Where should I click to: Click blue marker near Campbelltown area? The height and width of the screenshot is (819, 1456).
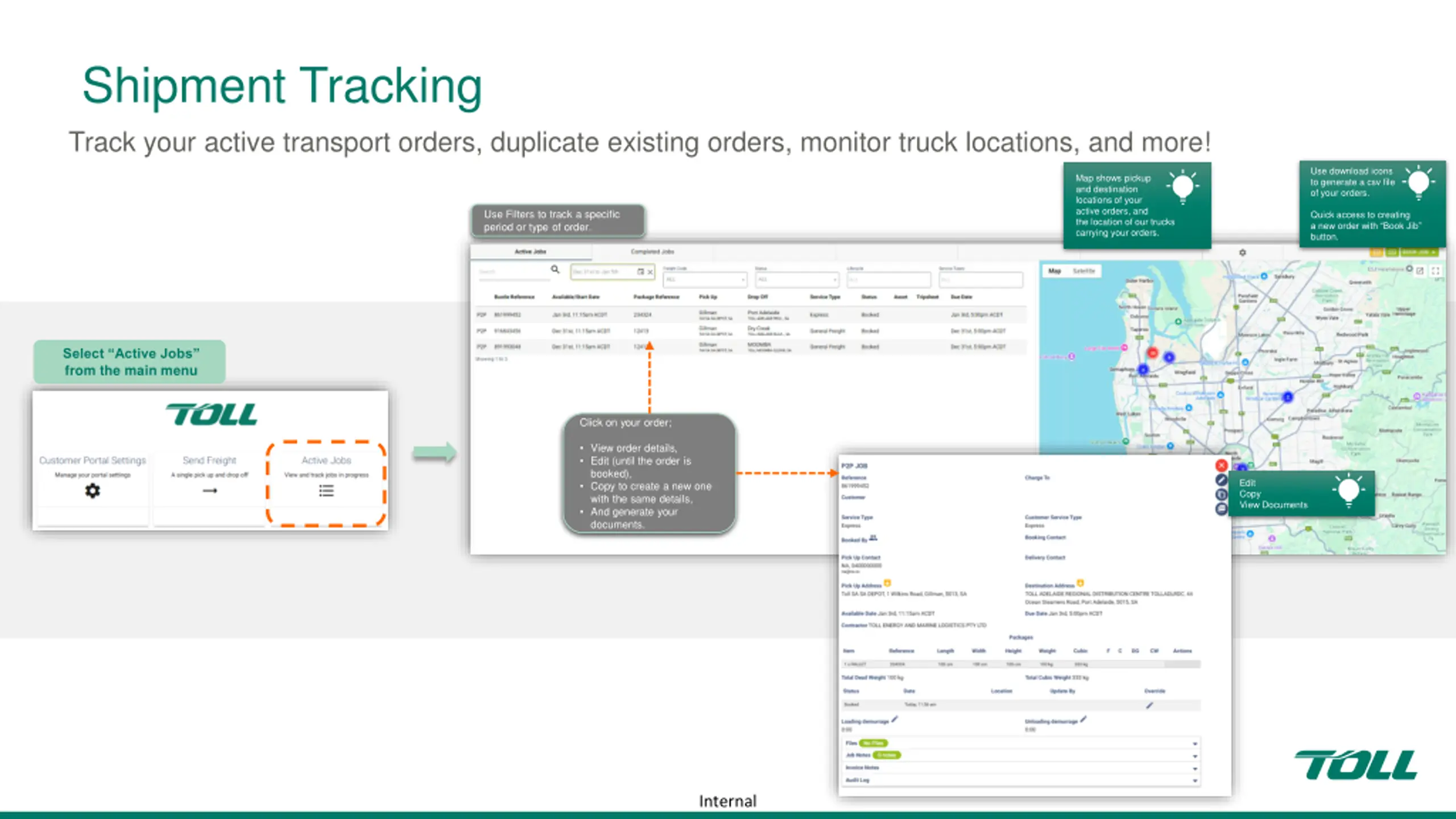1288,397
